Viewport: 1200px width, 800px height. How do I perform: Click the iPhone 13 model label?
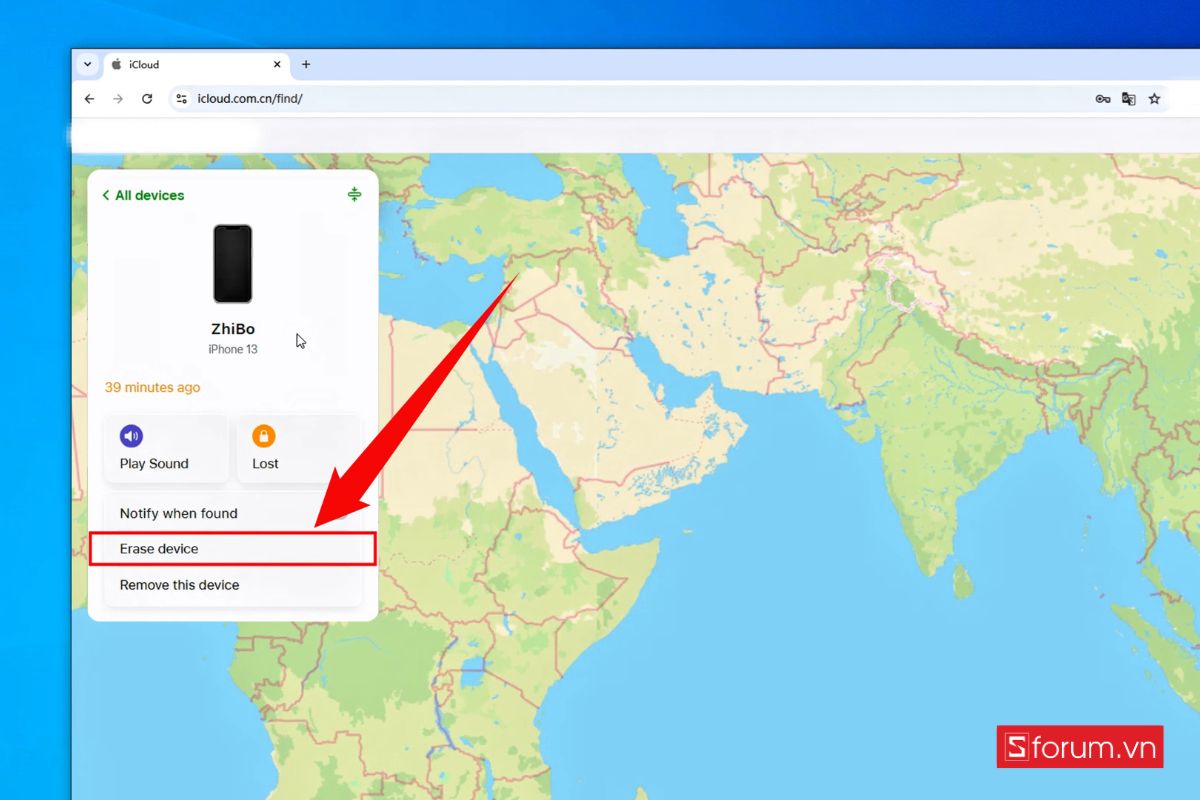pos(233,349)
